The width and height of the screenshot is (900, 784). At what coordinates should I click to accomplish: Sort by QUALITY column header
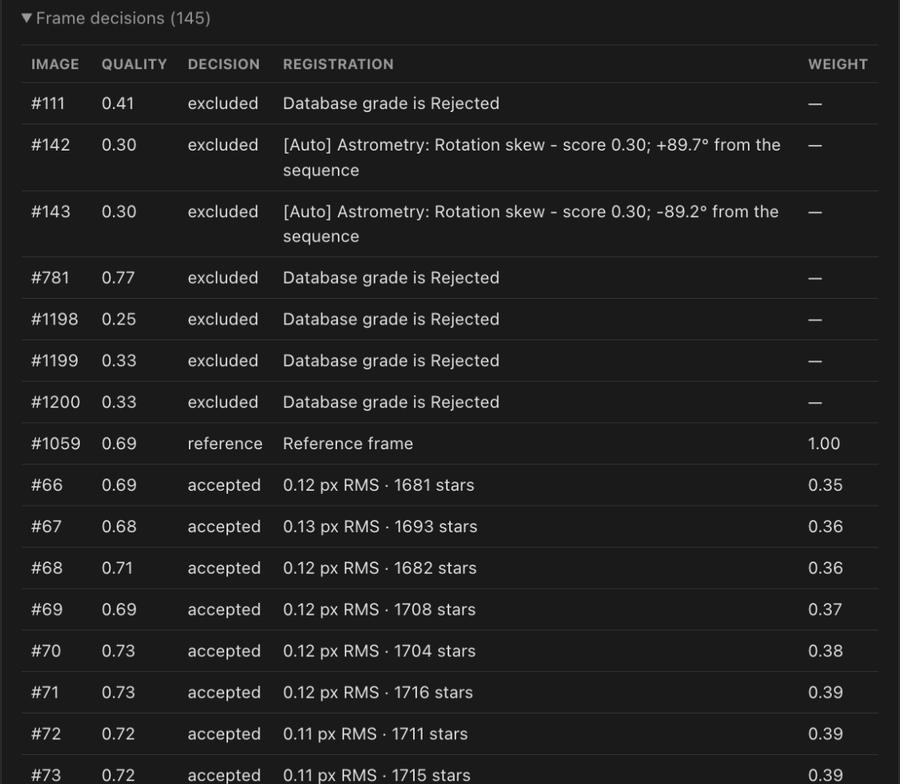tap(134, 64)
